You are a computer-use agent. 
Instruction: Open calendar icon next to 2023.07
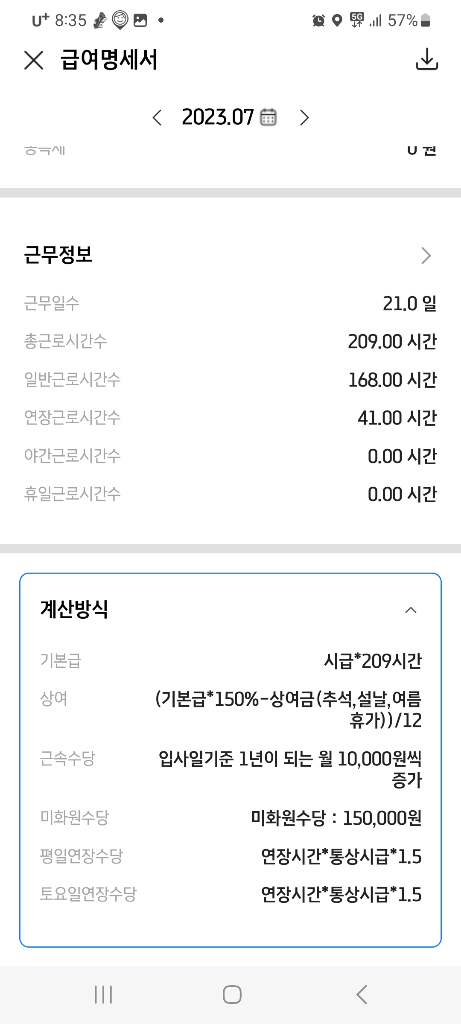[268, 118]
